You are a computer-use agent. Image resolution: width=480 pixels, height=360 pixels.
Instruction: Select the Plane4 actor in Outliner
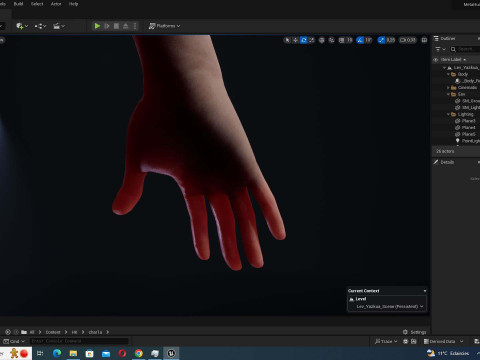(x=456, y=128)
